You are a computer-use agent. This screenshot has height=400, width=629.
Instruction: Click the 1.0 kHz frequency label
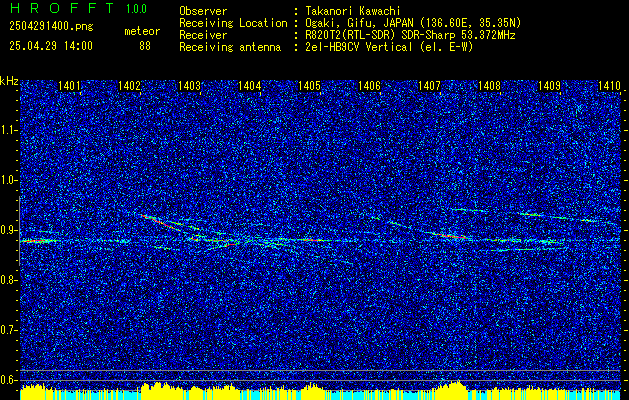point(8,181)
